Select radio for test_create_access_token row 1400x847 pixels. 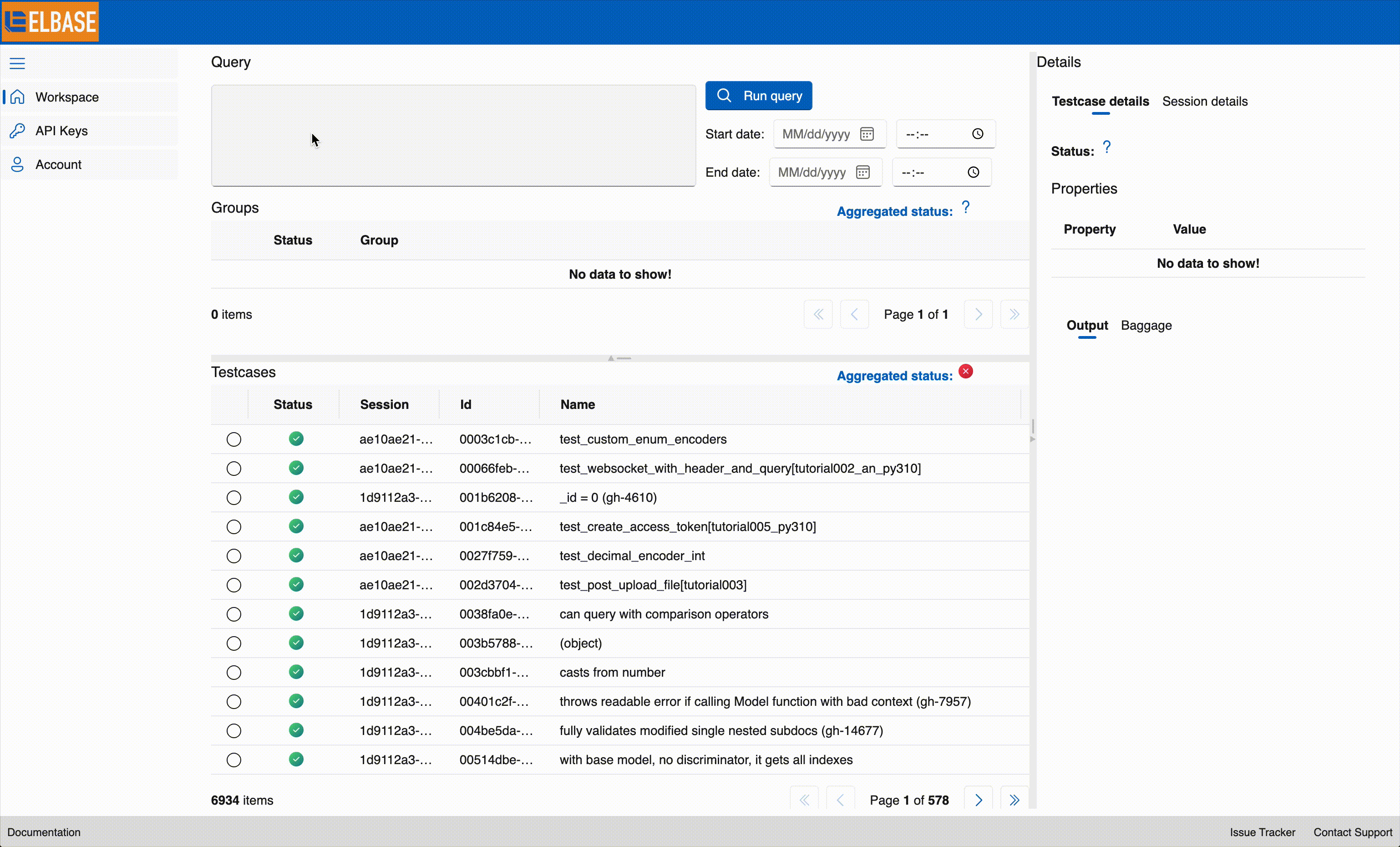pos(233,527)
